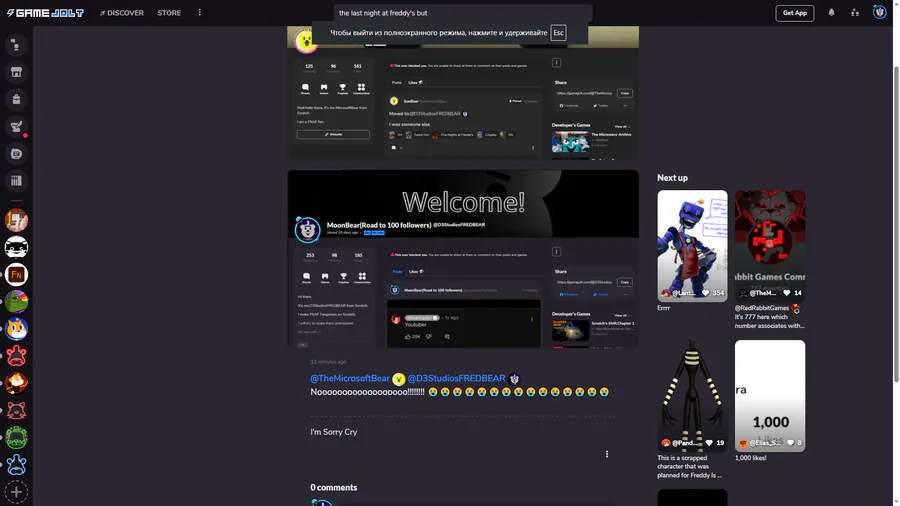Viewport: 900px width, 506px height.
Task: Open the @TheMicrosoftBear mention link
Action: tap(350, 379)
